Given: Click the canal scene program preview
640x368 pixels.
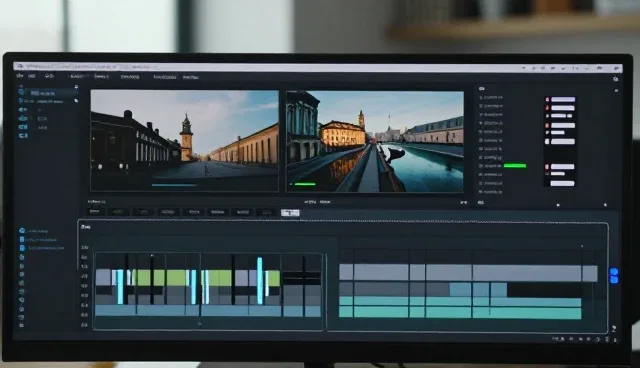Looking at the screenshot, I should tap(375, 141).
